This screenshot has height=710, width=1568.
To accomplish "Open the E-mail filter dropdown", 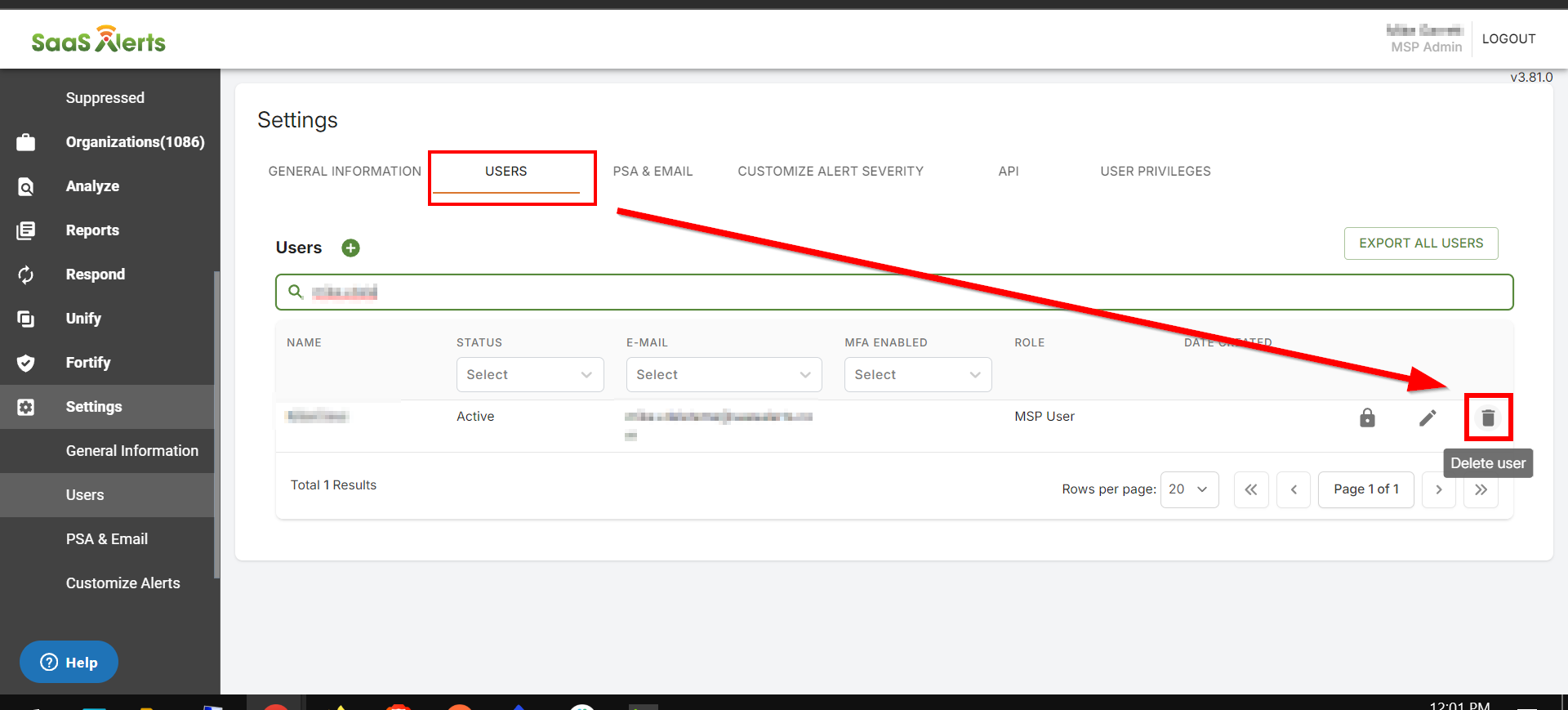I will [x=724, y=374].
